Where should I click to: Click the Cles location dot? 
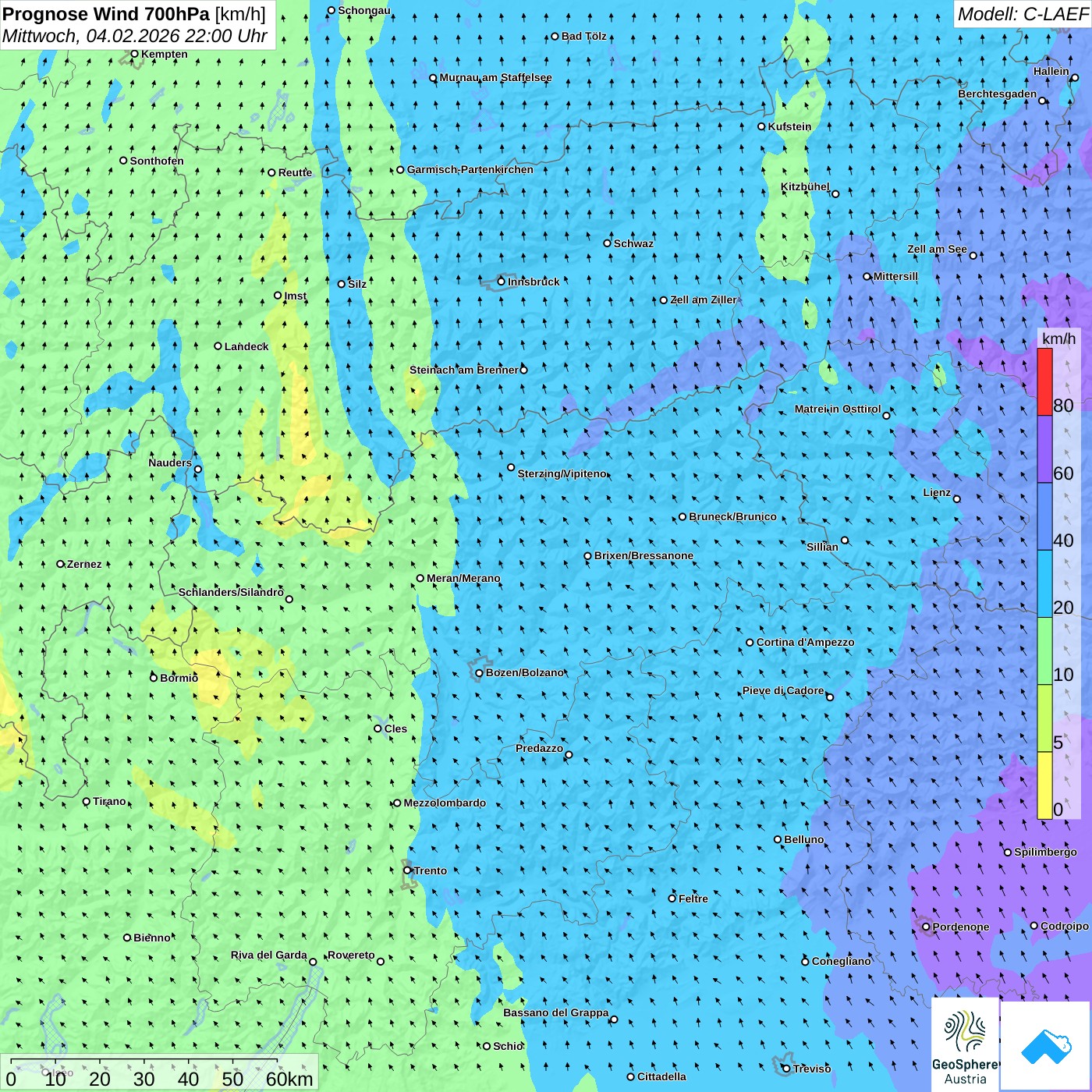(378, 729)
